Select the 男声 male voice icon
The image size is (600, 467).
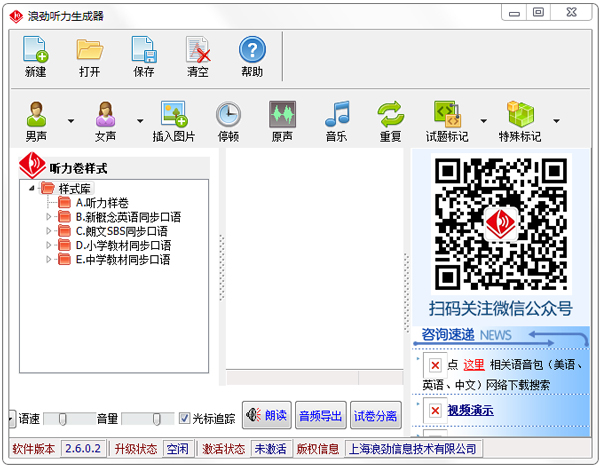(x=36, y=114)
